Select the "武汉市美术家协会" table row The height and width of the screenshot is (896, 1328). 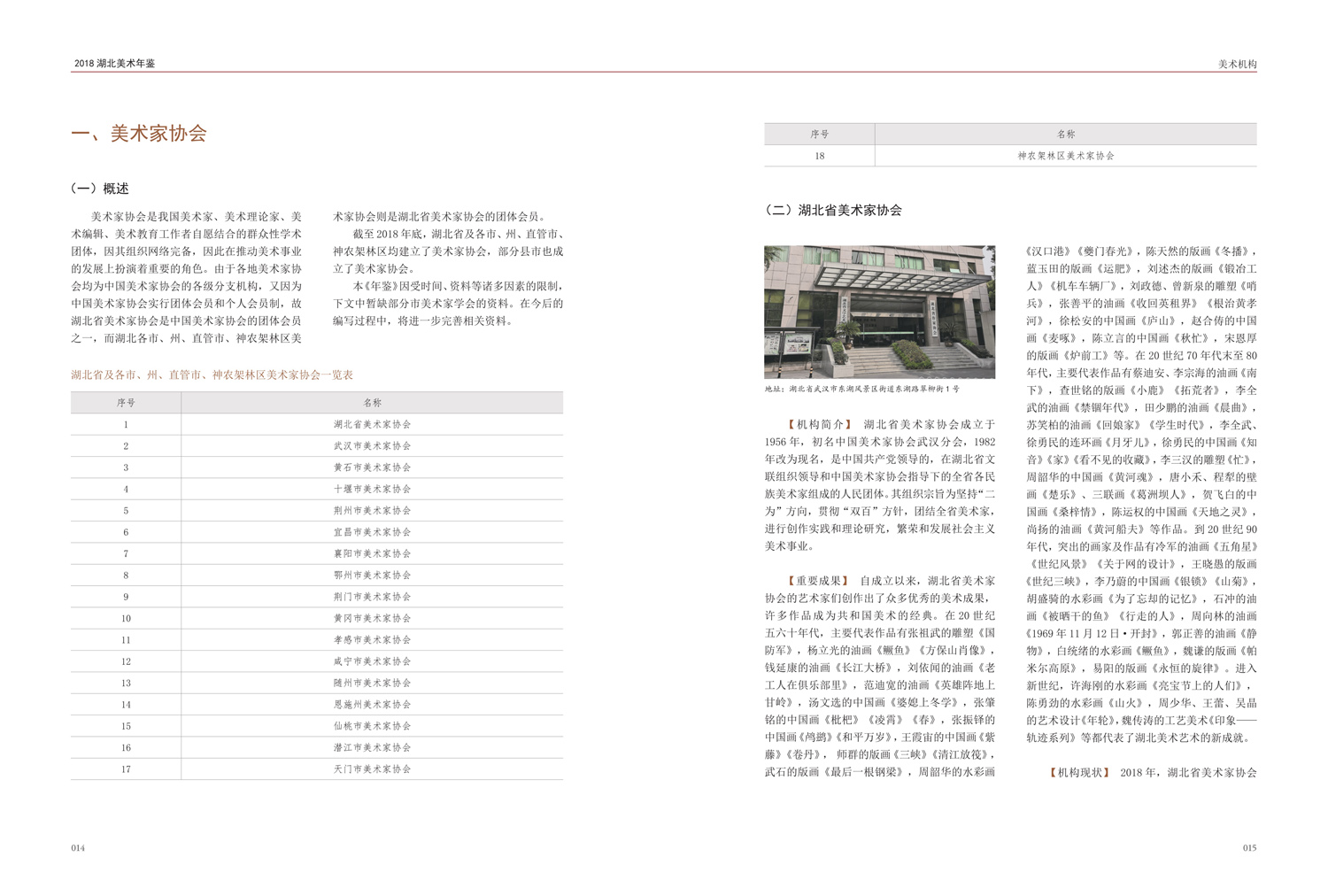pos(317,446)
